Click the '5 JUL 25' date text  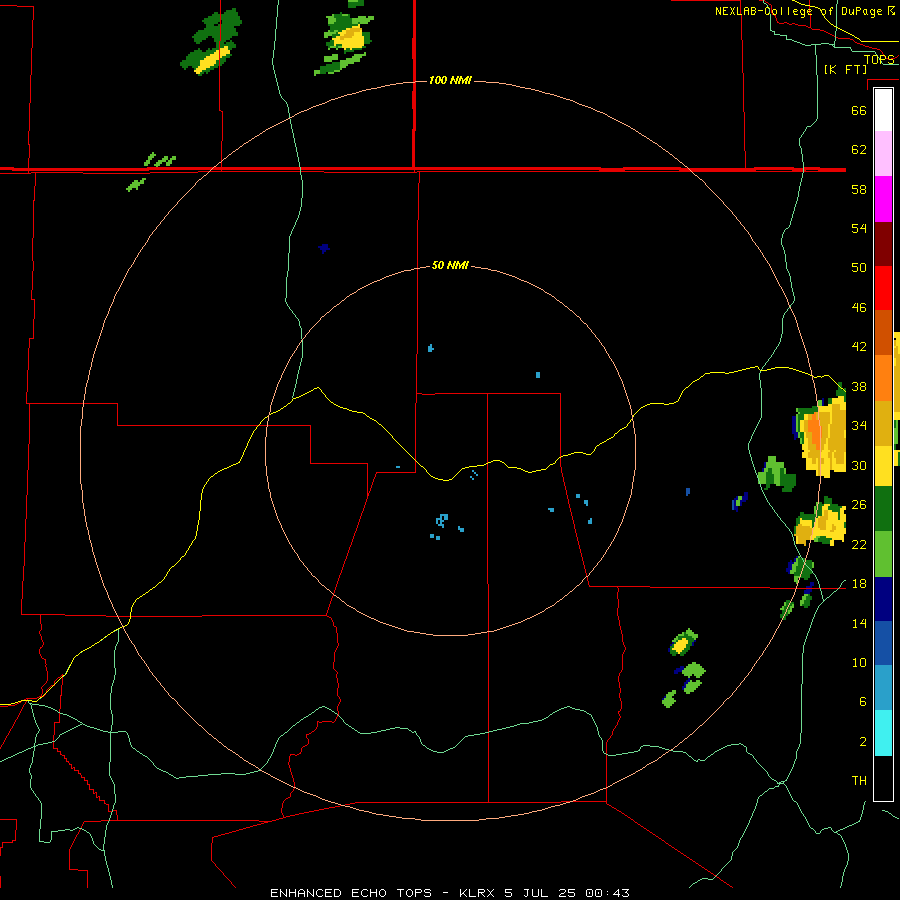(x=542, y=893)
